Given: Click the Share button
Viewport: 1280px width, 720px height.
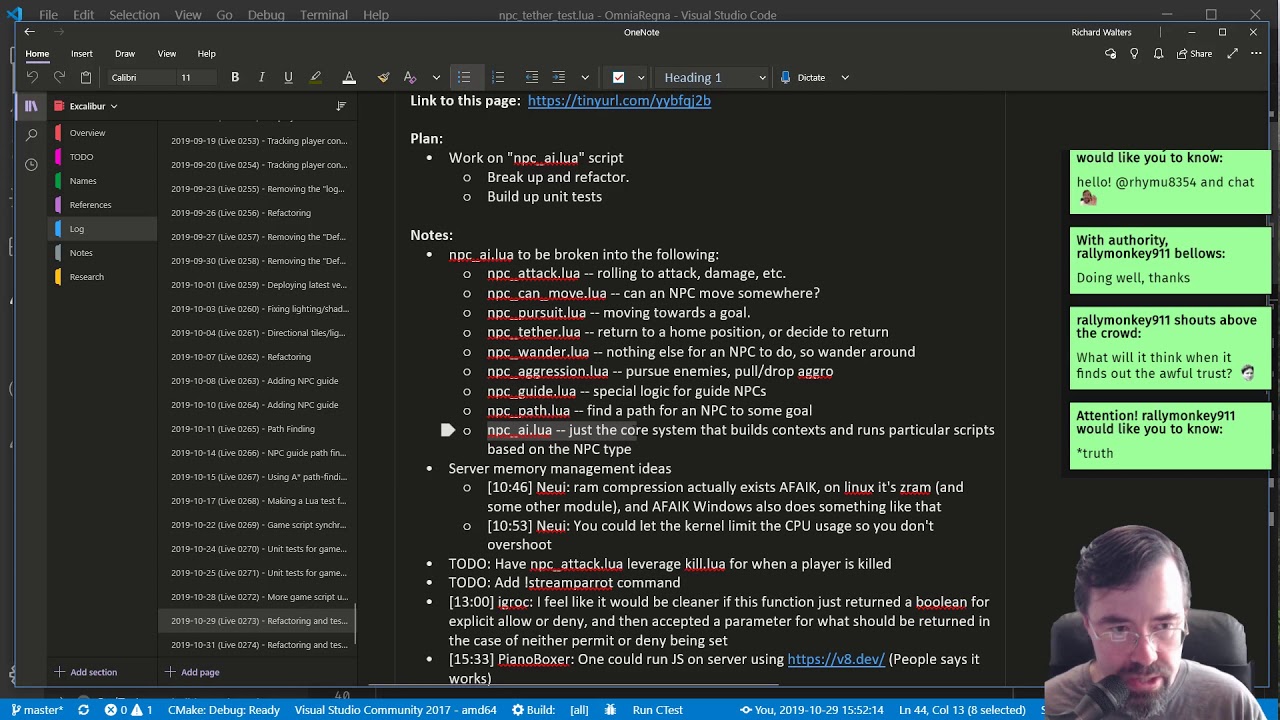Looking at the screenshot, I should [1195, 53].
